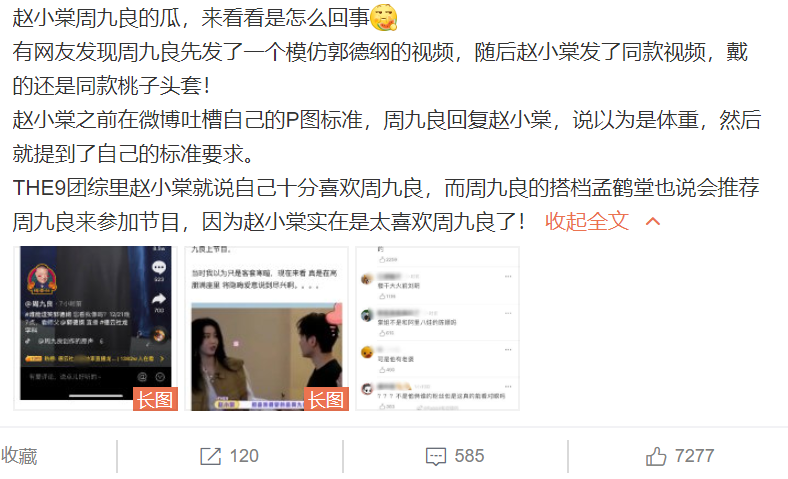Image resolution: width=788 pixels, height=479 pixels.
Task: Open the 585 comments
Action: pyautogui.click(x=469, y=456)
